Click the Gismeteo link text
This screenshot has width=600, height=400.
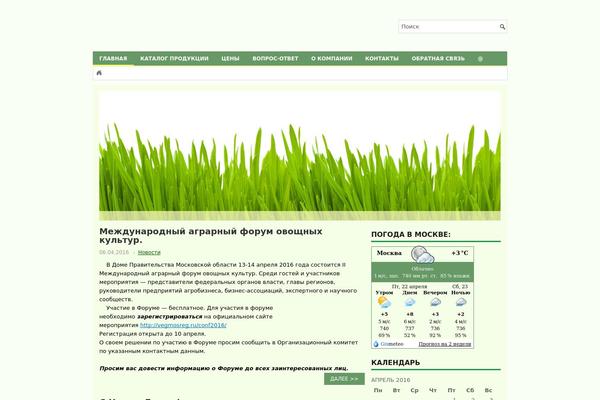392,344
